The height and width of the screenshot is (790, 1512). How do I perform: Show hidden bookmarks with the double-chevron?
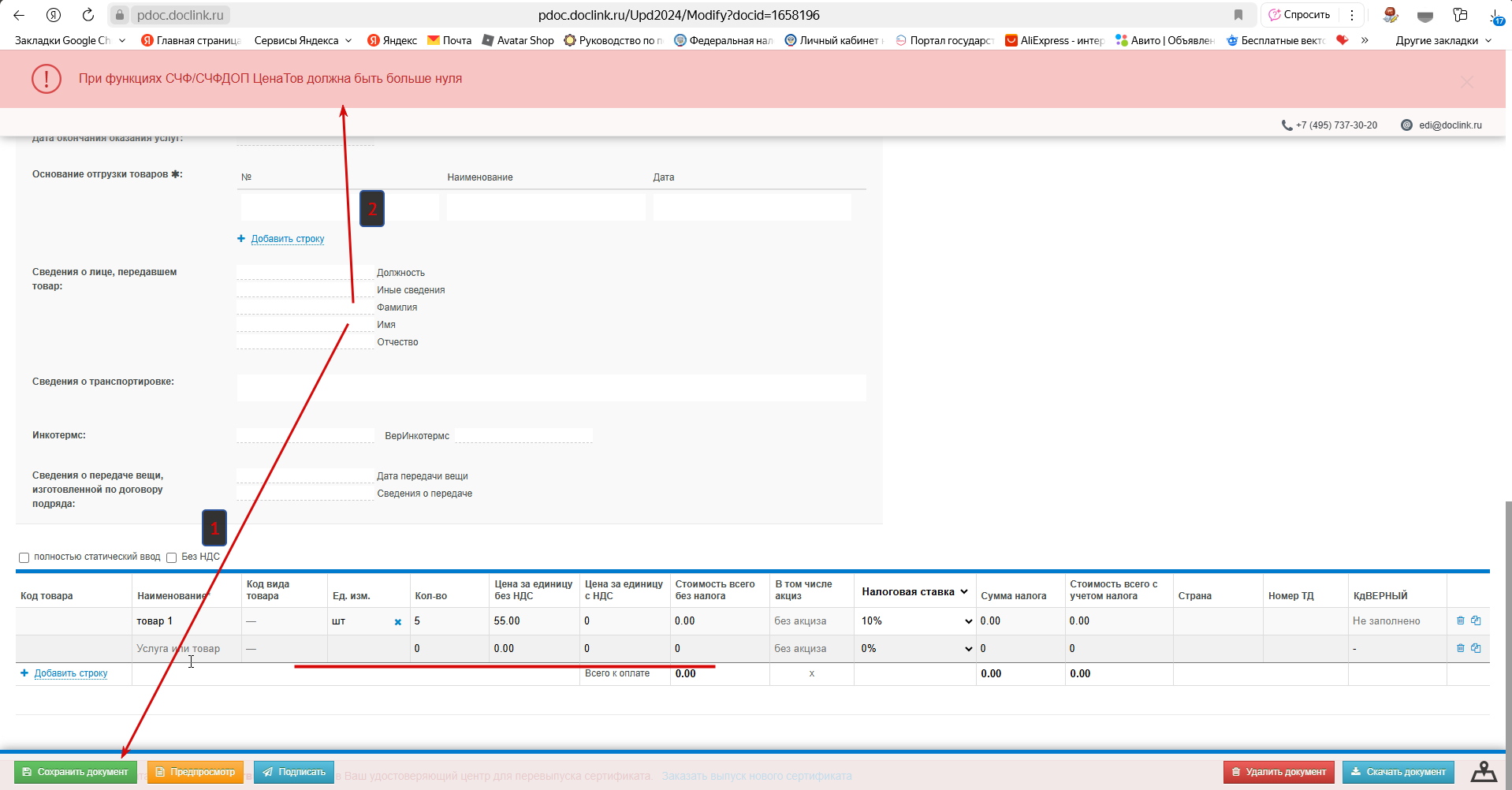[1365, 40]
